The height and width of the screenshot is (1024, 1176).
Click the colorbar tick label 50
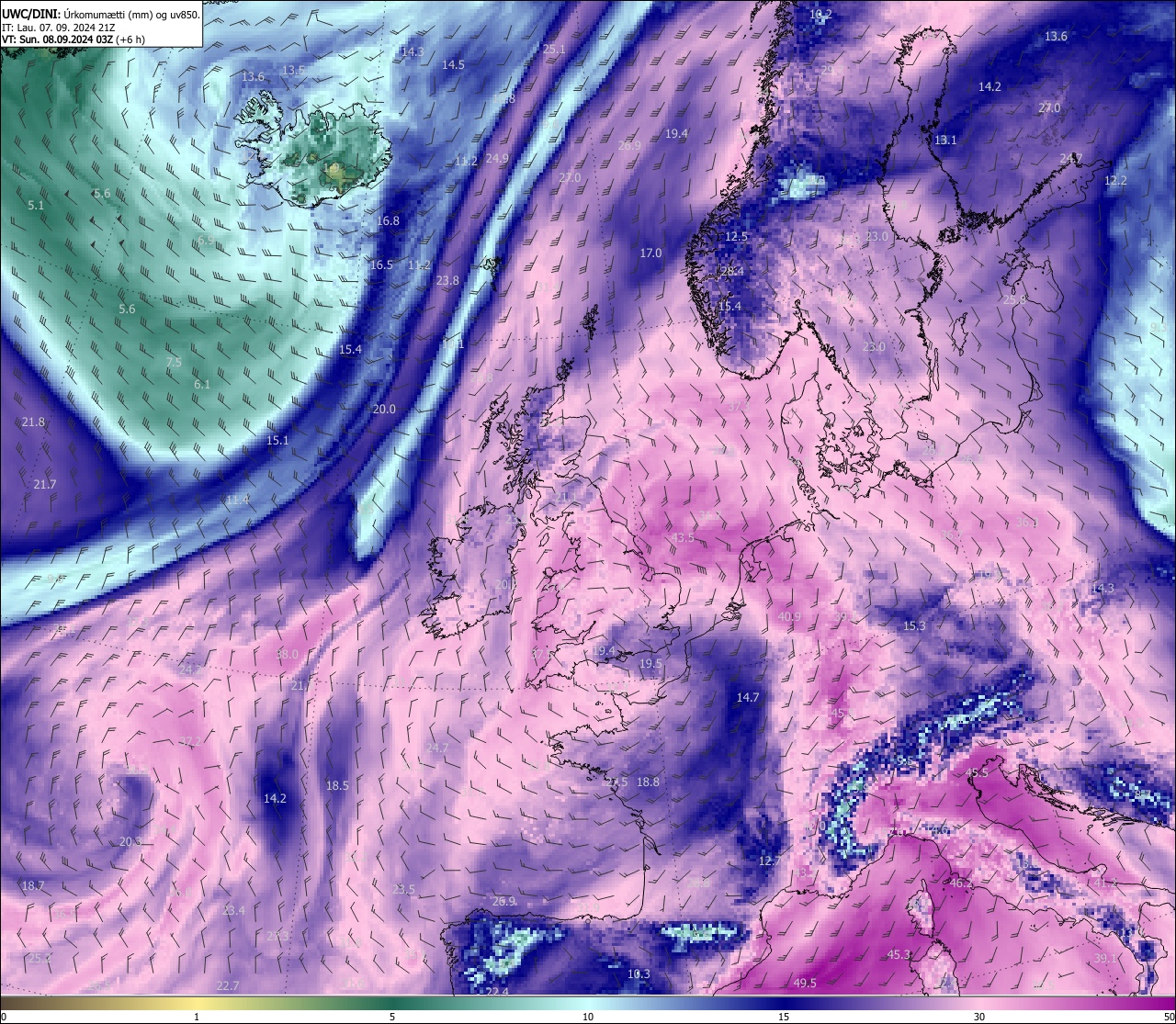[x=1169, y=1017]
